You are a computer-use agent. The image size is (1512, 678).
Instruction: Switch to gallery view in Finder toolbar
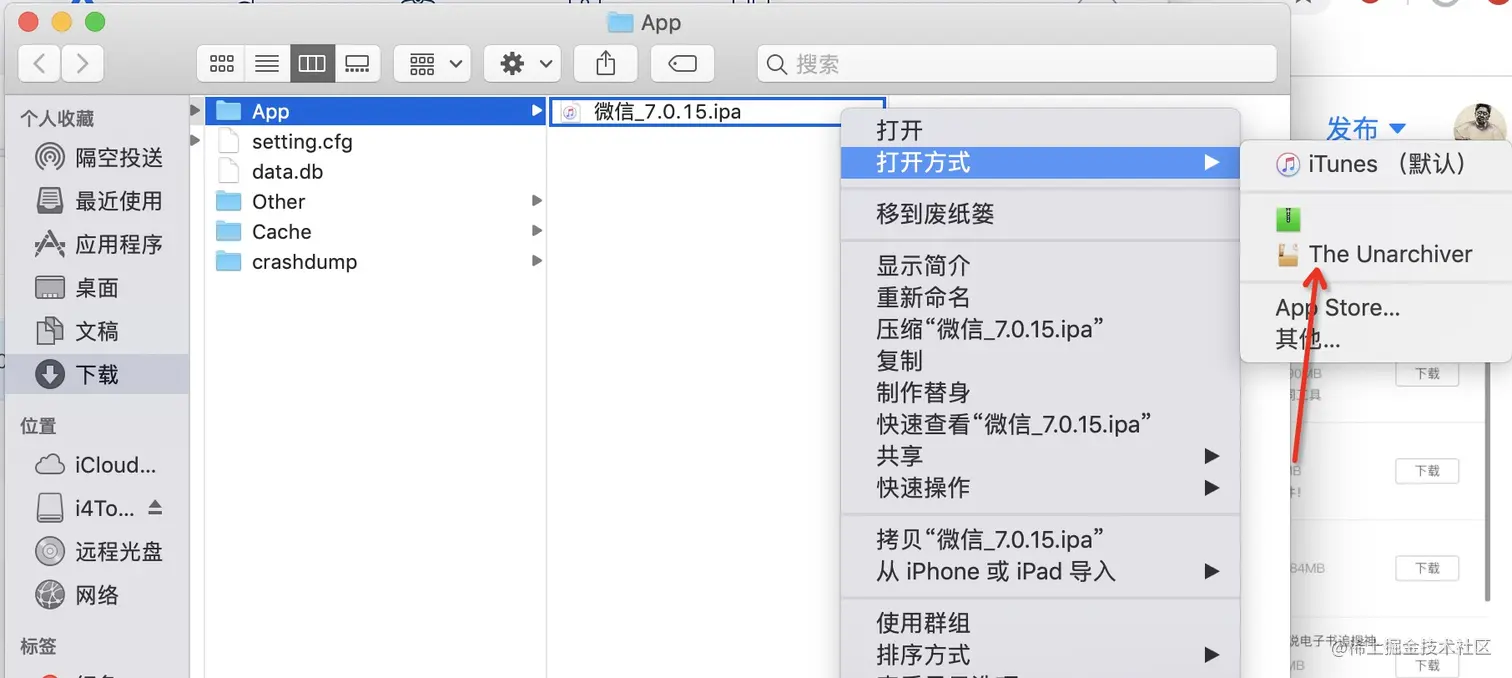tap(357, 64)
